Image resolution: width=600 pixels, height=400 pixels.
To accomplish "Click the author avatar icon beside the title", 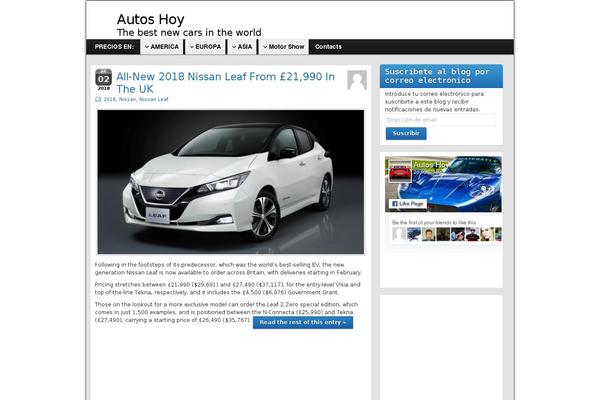I will pyautogui.click(x=357, y=80).
